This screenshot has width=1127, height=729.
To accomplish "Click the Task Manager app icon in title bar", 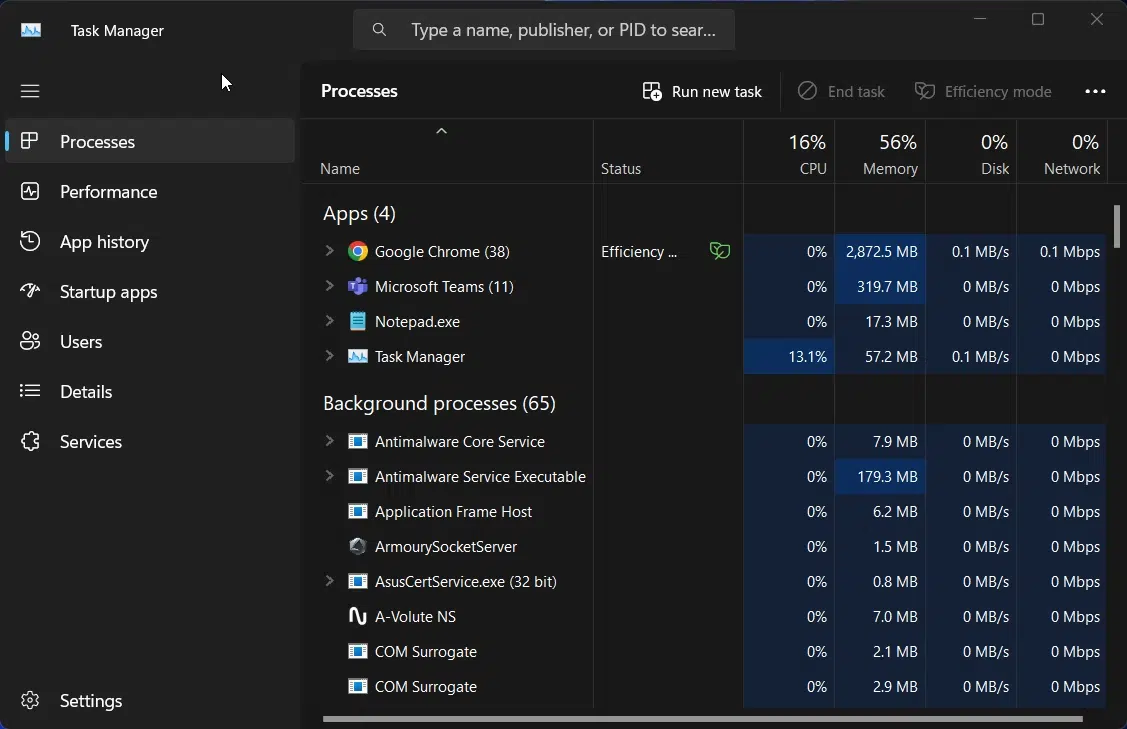I will tap(31, 30).
